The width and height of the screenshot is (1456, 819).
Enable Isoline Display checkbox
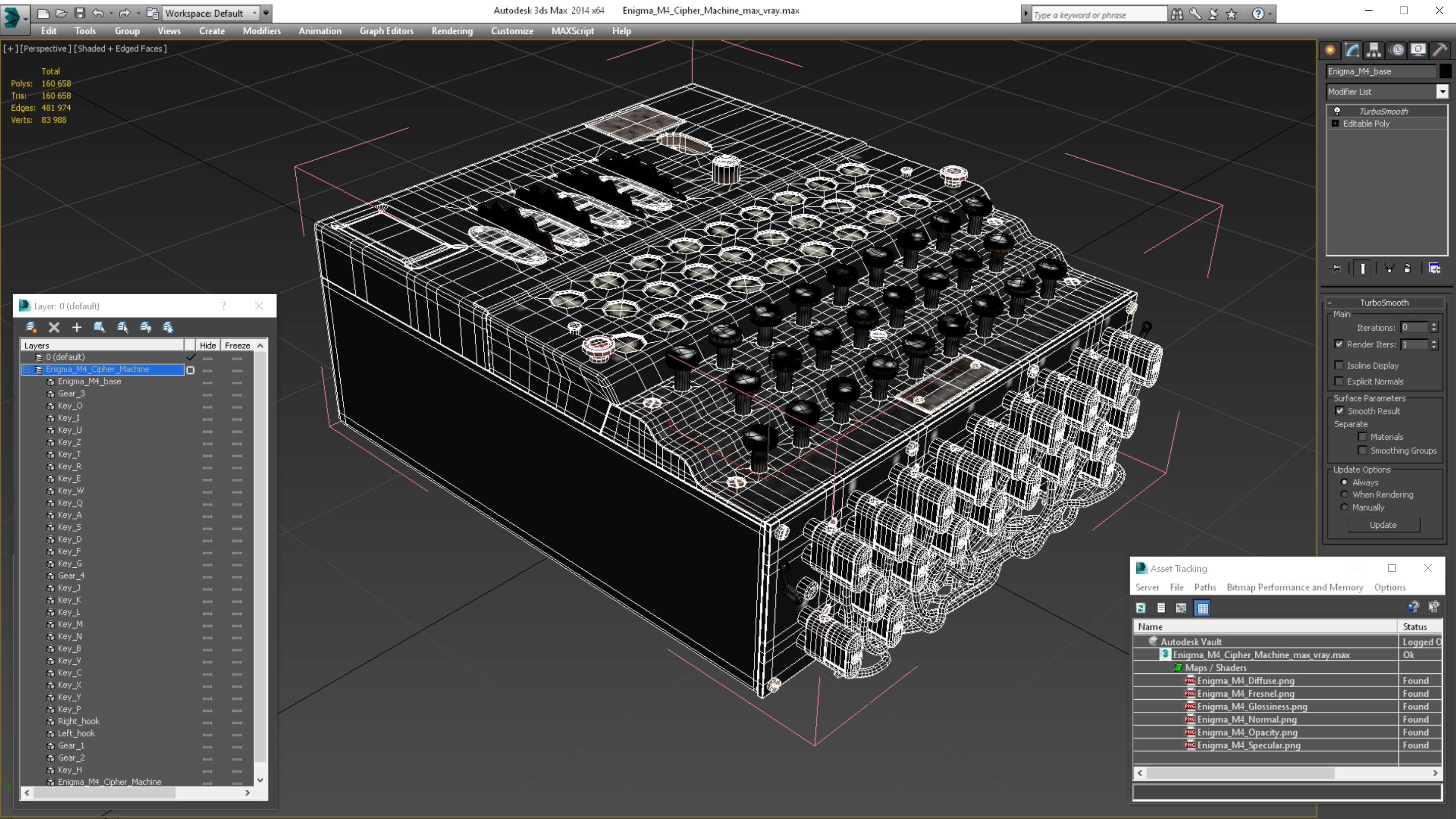[1339, 365]
